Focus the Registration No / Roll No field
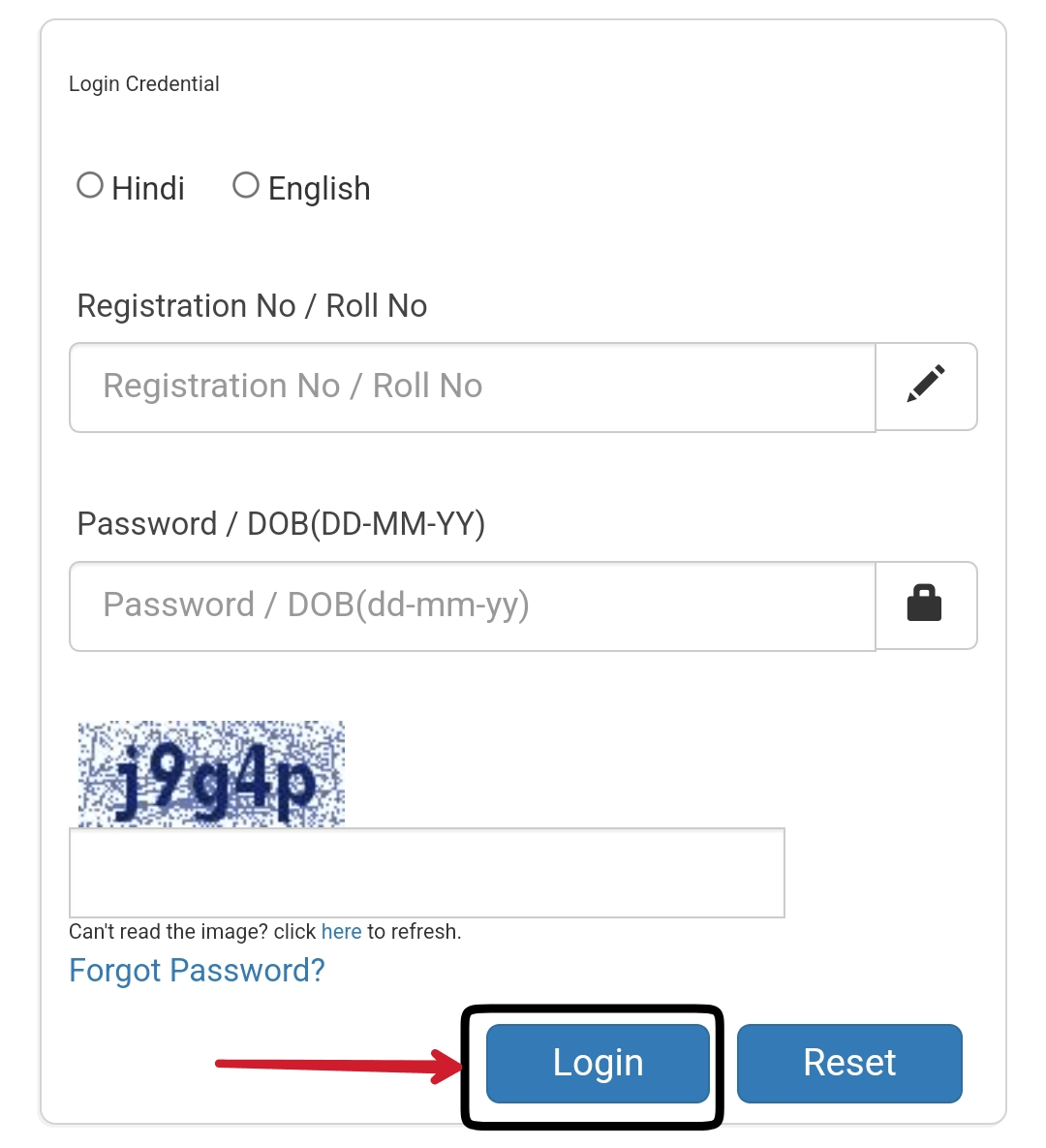Screen dimensions: 1046x1148 pyautogui.click(x=473, y=387)
